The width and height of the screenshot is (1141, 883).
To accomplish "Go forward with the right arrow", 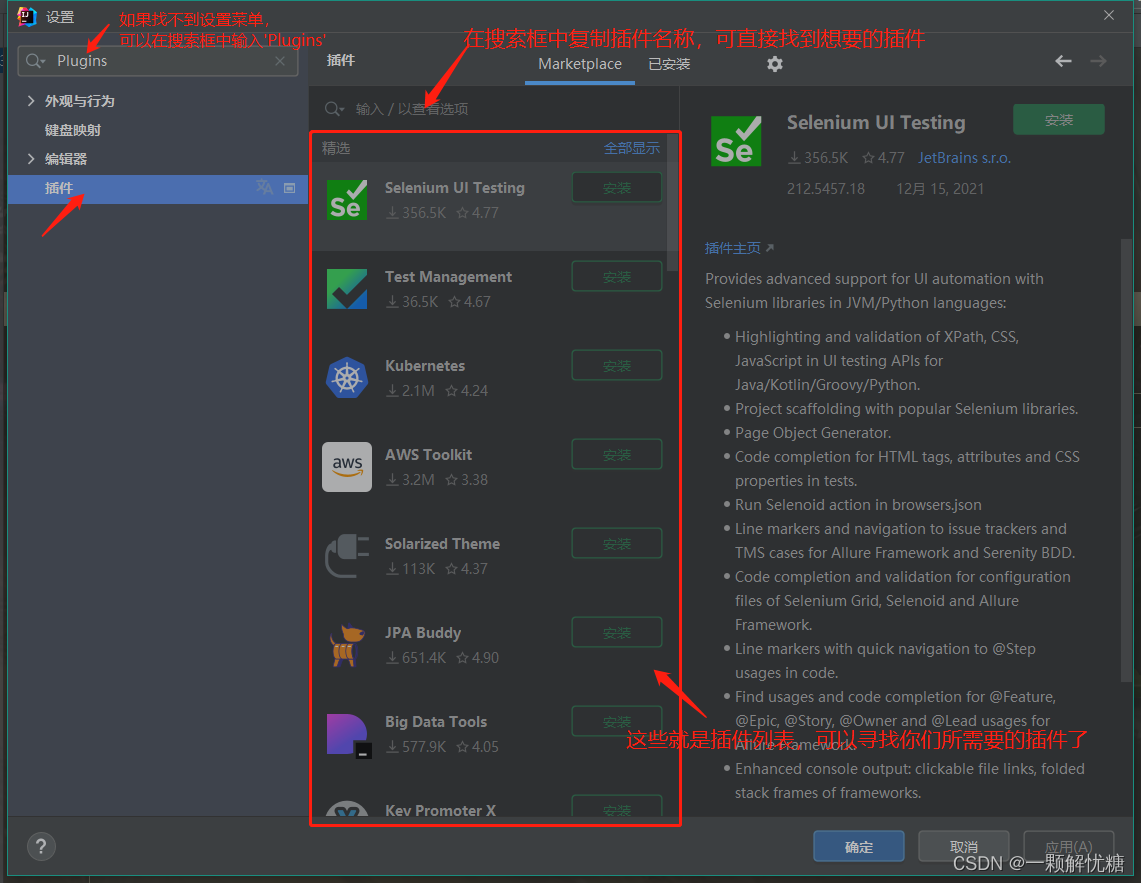I will pos(1098,61).
